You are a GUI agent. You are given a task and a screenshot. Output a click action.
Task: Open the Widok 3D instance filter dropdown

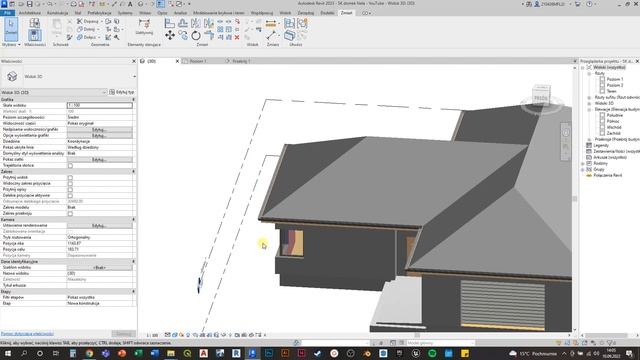(104, 93)
